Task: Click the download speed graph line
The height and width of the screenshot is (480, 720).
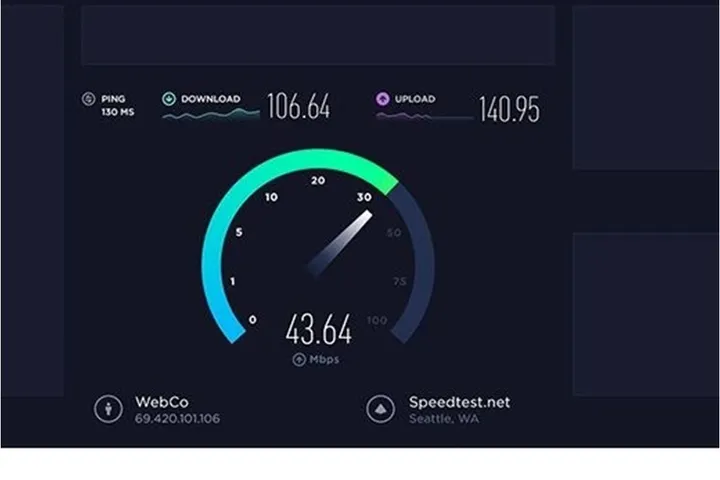Action: point(211,114)
